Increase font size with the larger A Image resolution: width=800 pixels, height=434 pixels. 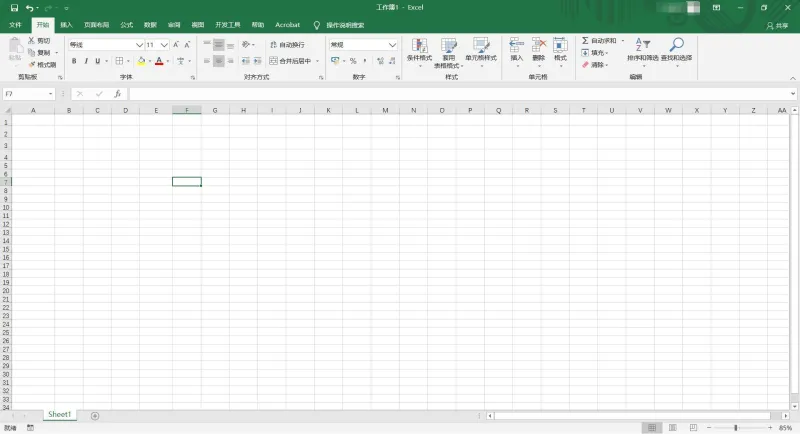176,45
